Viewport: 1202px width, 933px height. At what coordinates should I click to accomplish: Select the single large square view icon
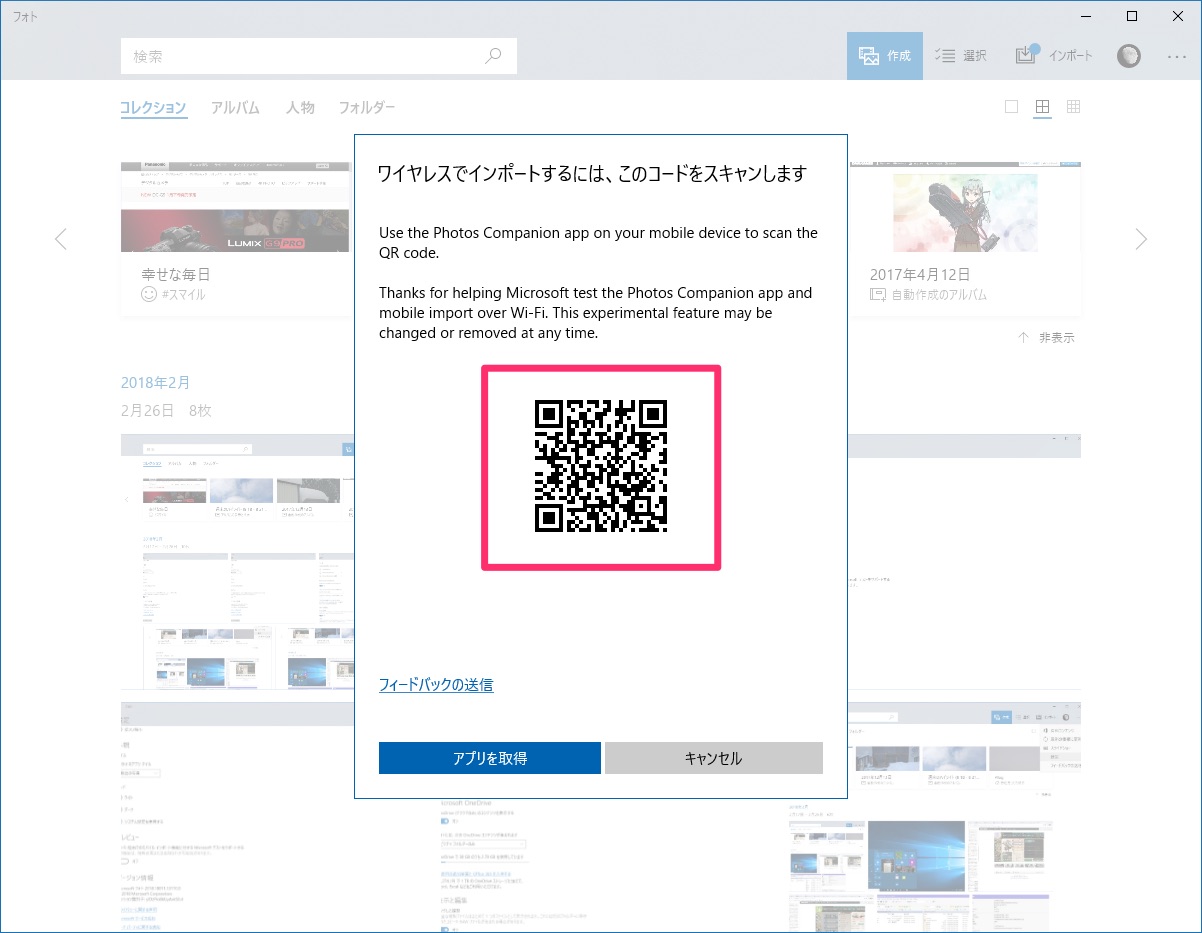click(1011, 107)
